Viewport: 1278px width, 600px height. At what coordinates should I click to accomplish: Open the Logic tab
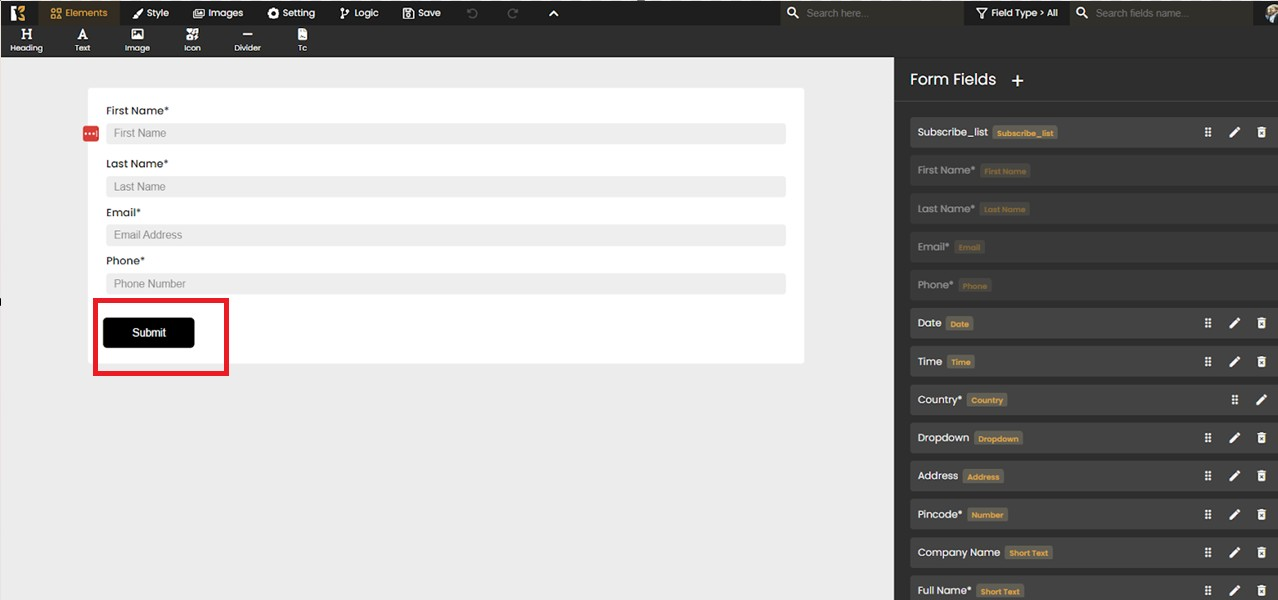pyautogui.click(x=359, y=13)
